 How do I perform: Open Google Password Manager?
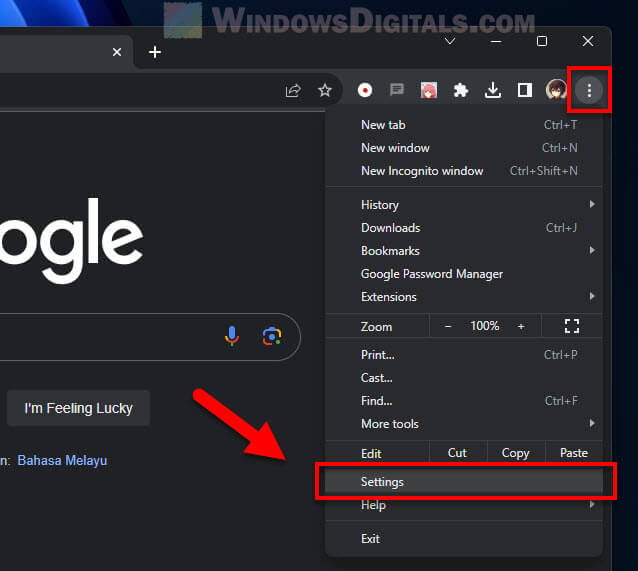click(464, 274)
